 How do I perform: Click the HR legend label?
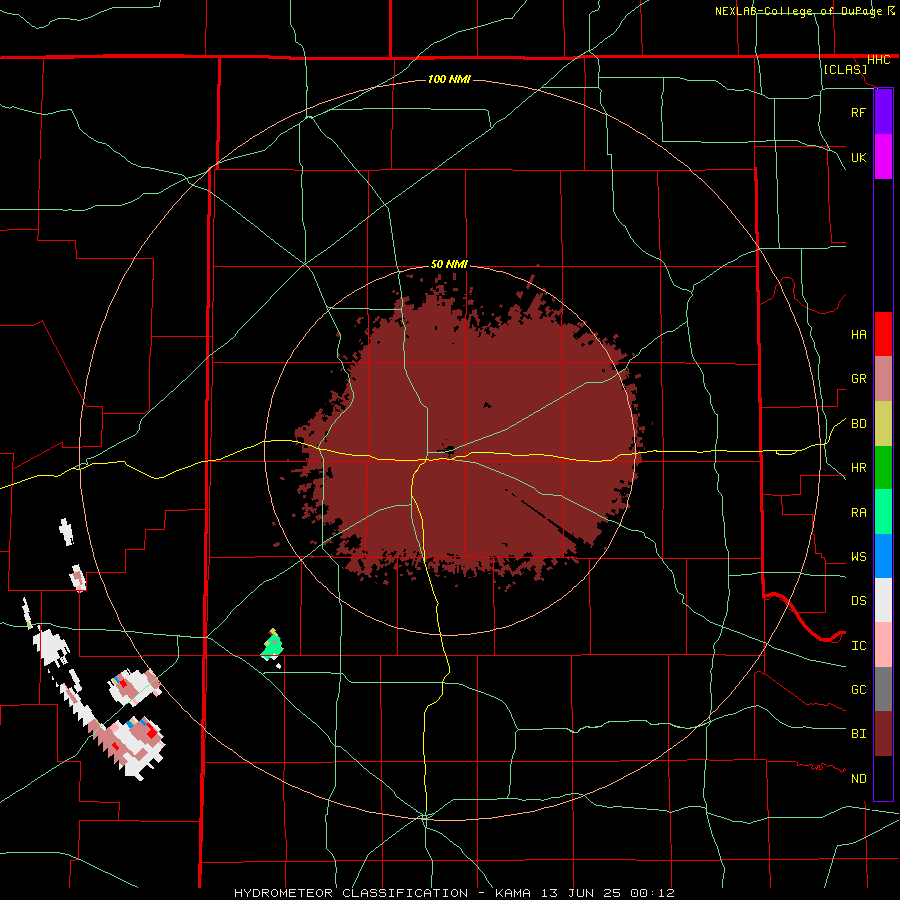point(858,468)
